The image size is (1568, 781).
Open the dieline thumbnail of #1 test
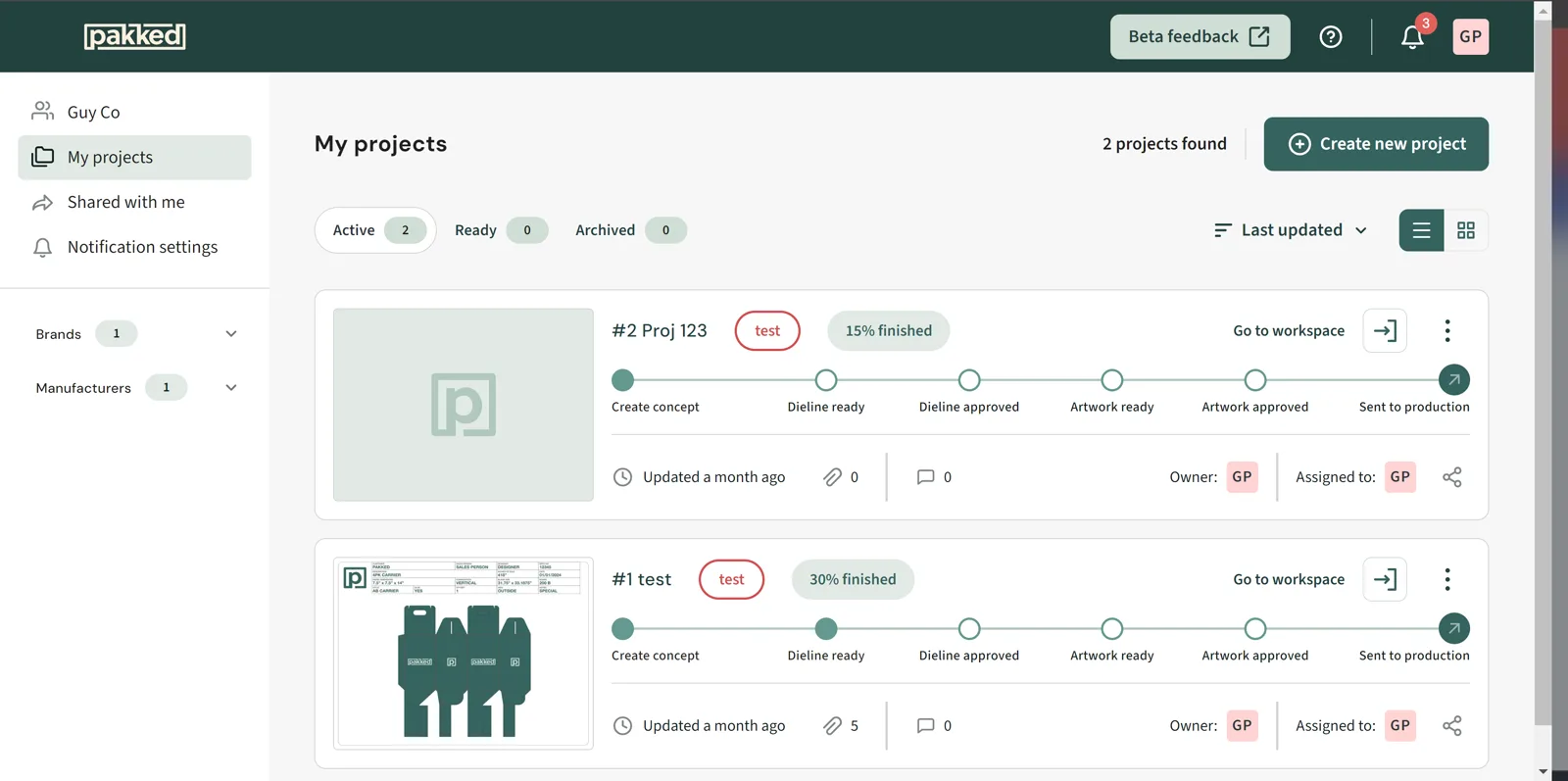tap(464, 654)
